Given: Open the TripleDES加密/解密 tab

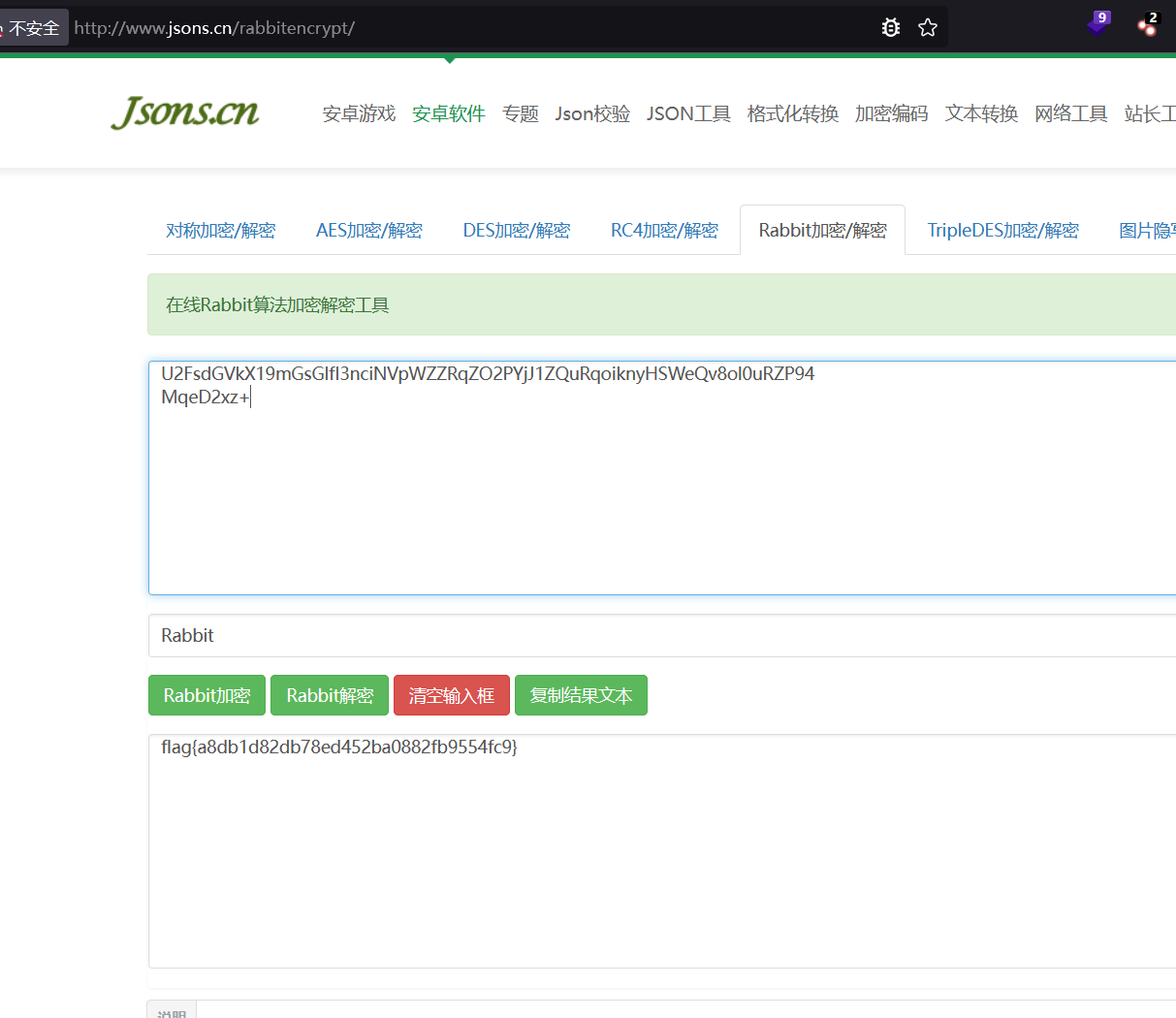Looking at the screenshot, I should (1002, 231).
